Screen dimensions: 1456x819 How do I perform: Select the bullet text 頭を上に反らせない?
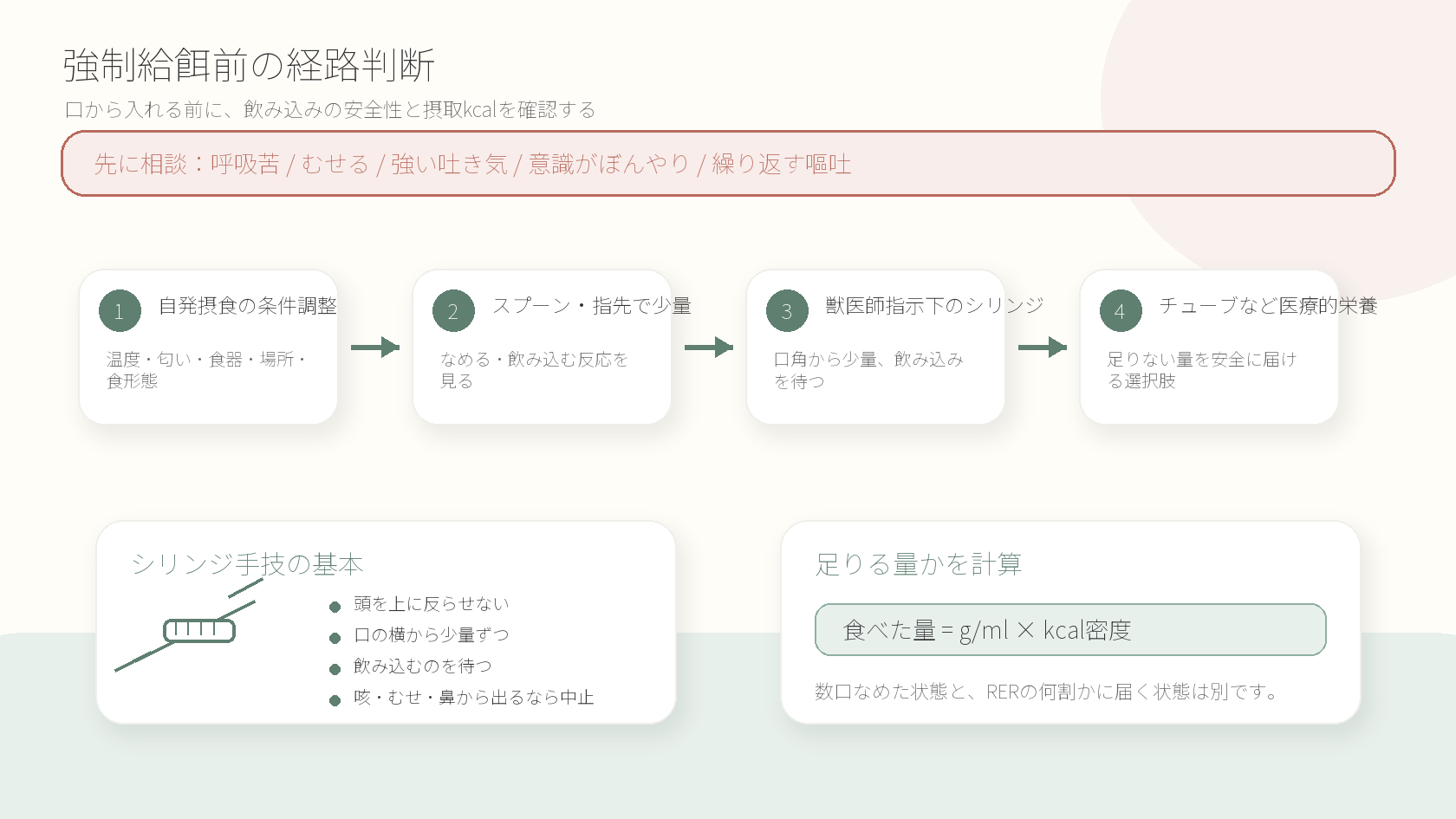432,604
